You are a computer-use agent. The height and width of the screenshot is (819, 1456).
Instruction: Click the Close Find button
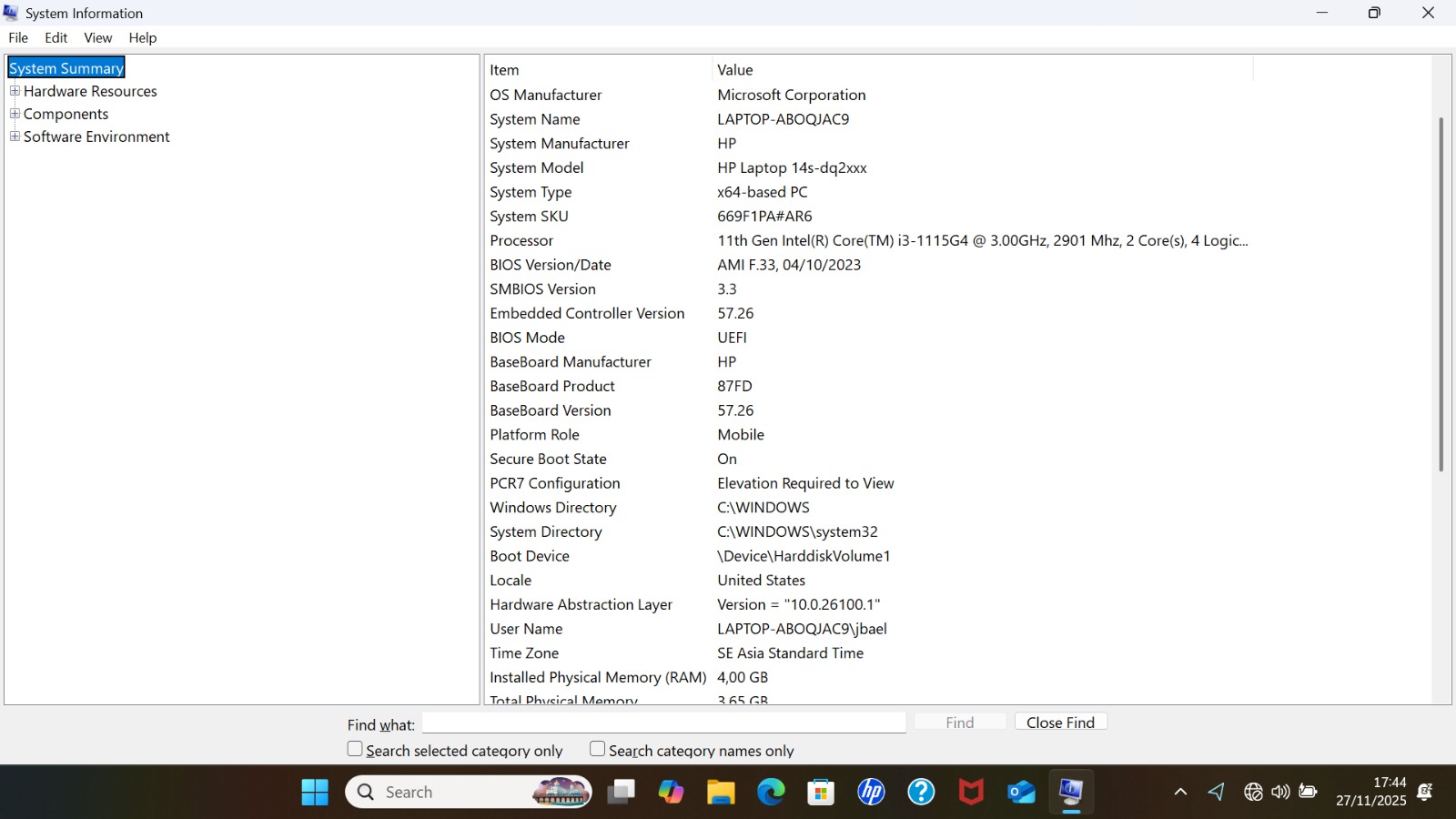pyautogui.click(x=1060, y=722)
